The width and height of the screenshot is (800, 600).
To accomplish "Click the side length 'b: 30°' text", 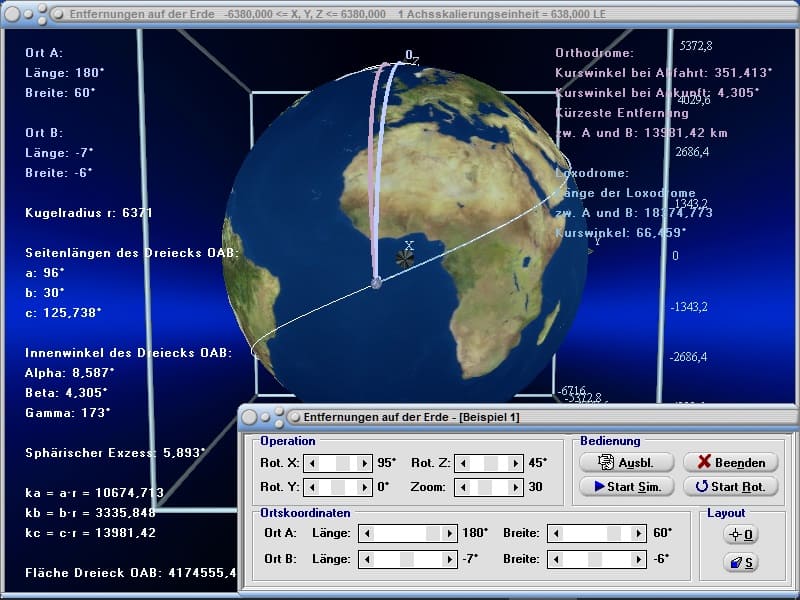I will (x=45, y=293).
